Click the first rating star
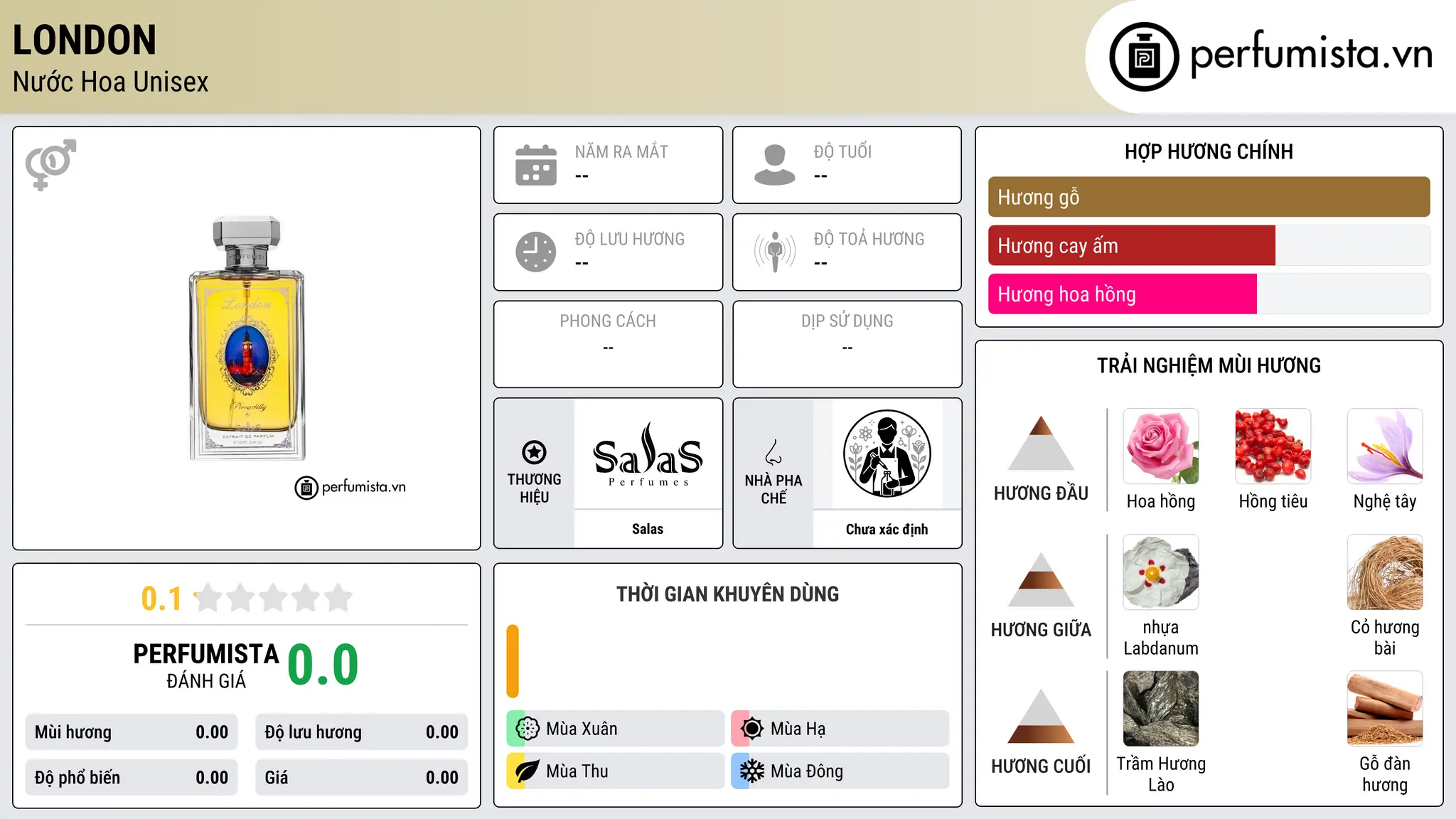 pyautogui.click(x=208, y=598)
